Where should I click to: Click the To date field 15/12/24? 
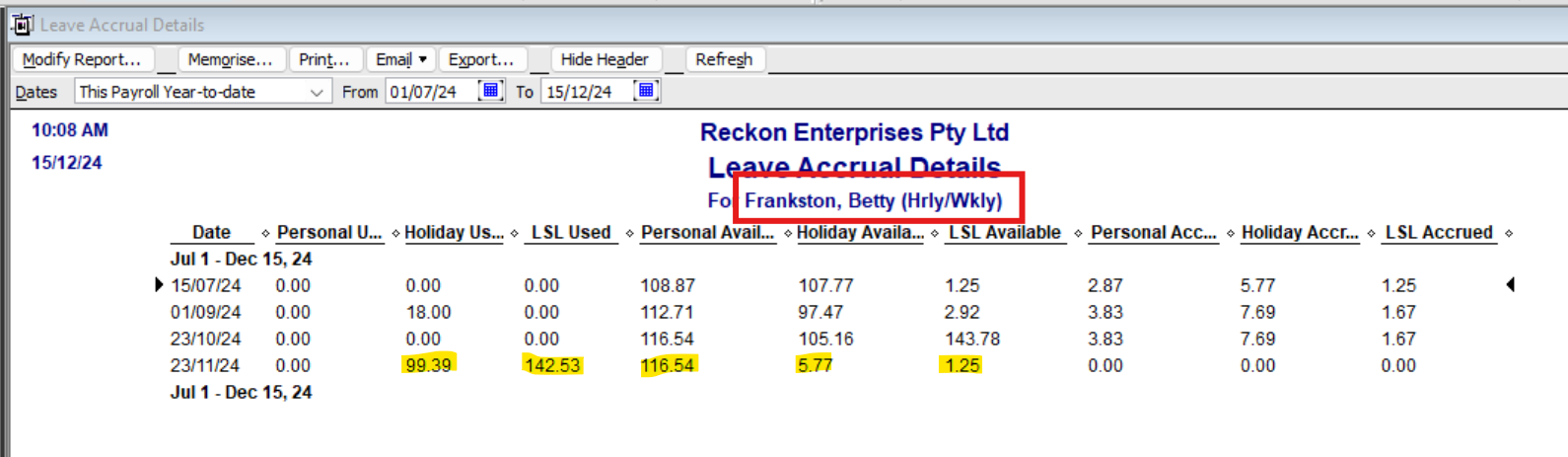coord(587,92)
